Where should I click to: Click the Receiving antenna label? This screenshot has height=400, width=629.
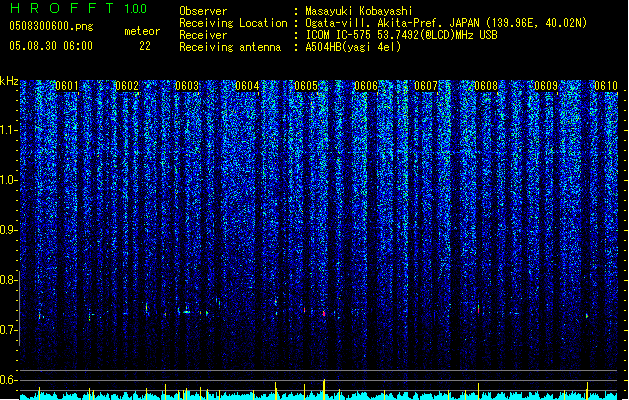(230, 47)
